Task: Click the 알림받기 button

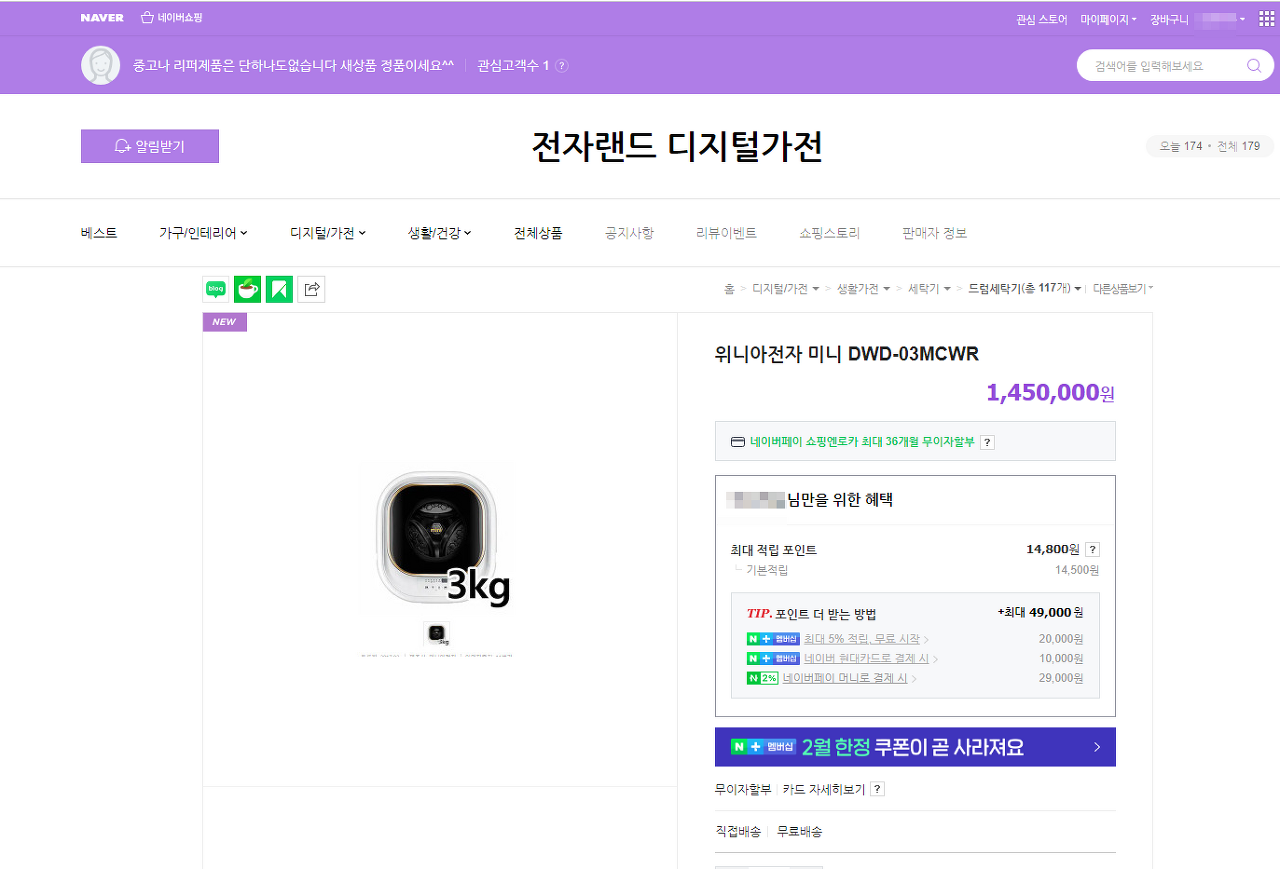Action: (150, 146)
